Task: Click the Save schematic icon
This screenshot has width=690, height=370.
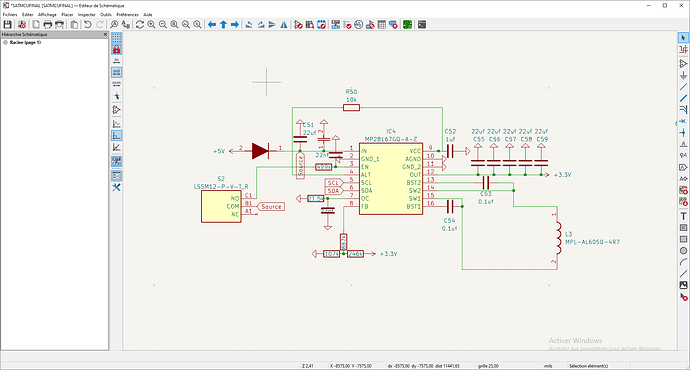Action: click(x=7, y=25)
